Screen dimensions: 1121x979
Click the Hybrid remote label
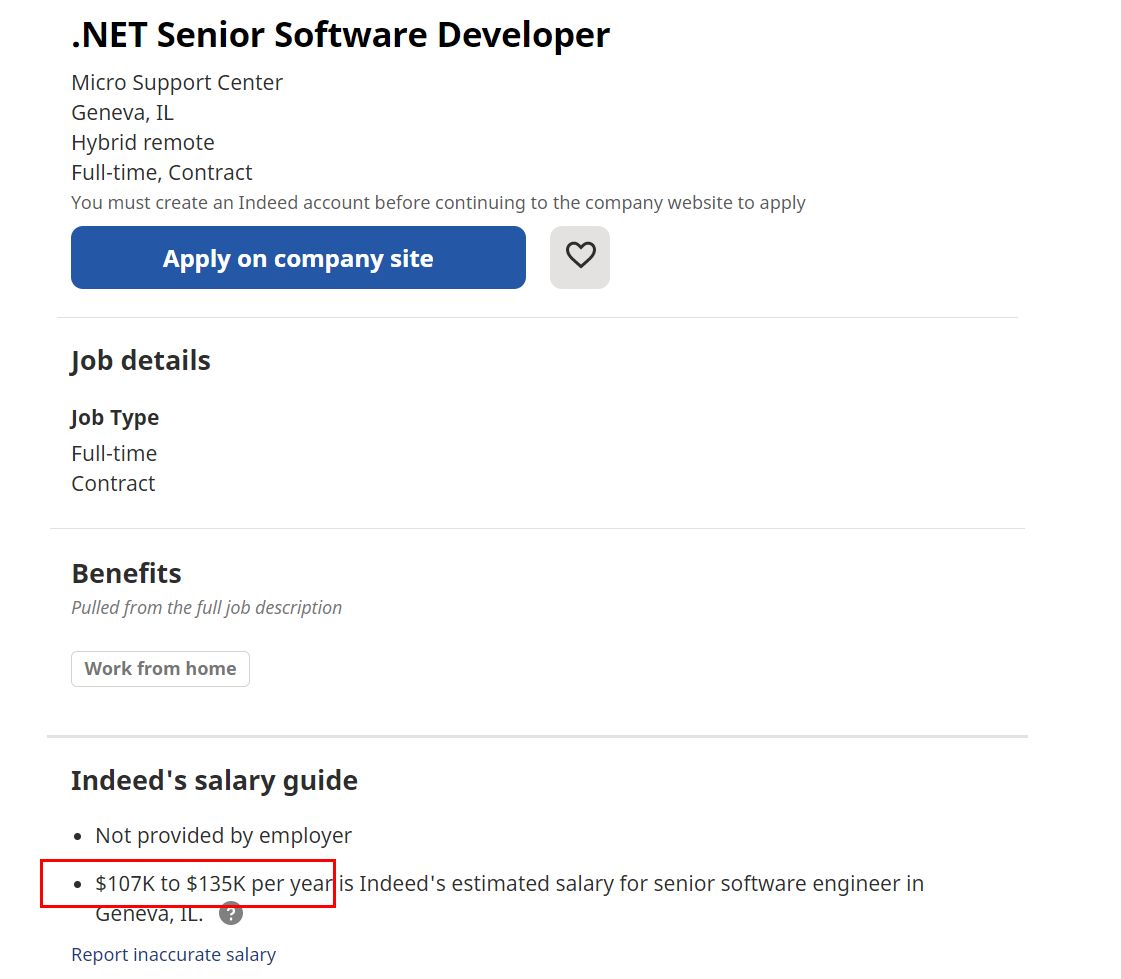coord(143,143)
